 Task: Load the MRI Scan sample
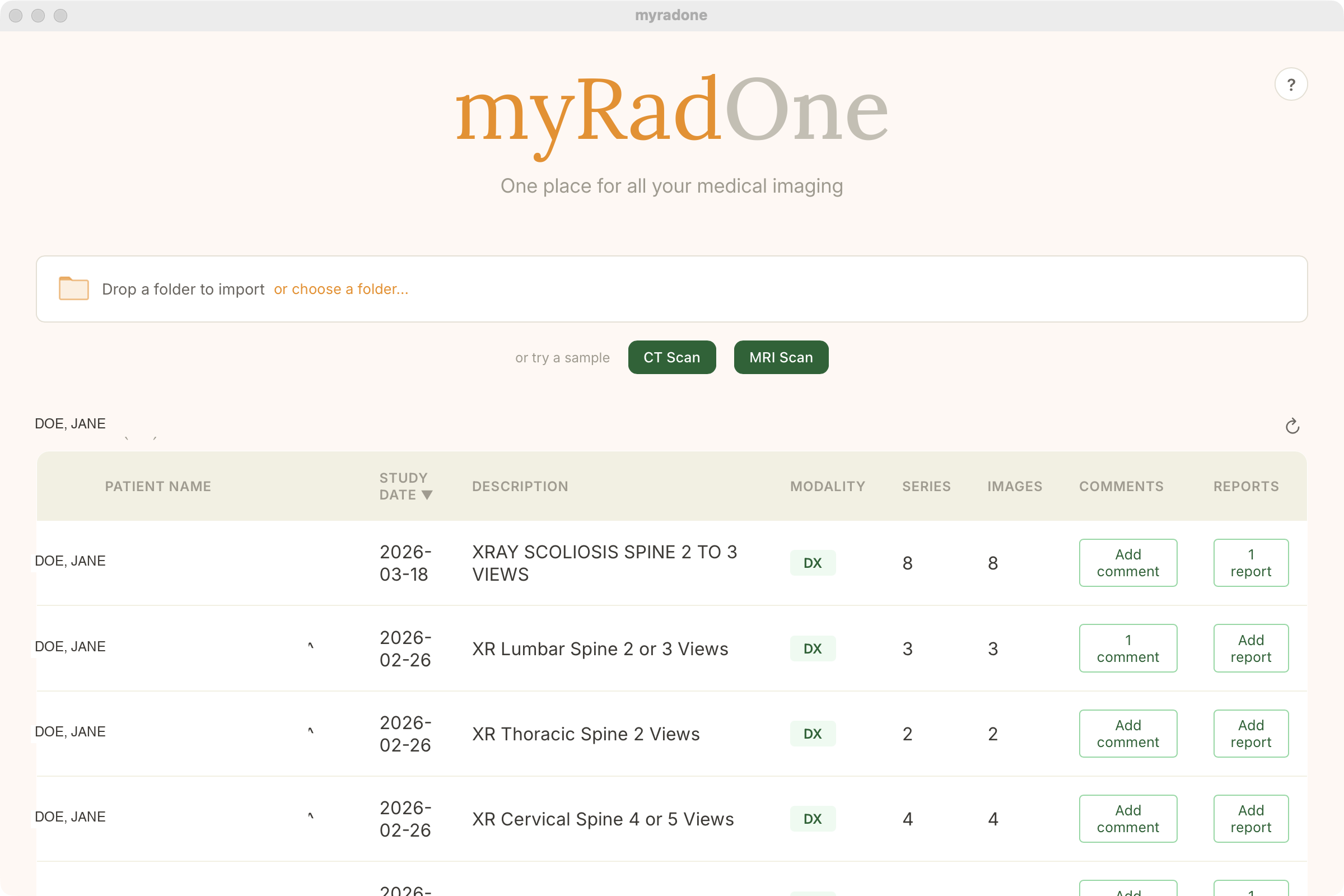tap(781, 357)
